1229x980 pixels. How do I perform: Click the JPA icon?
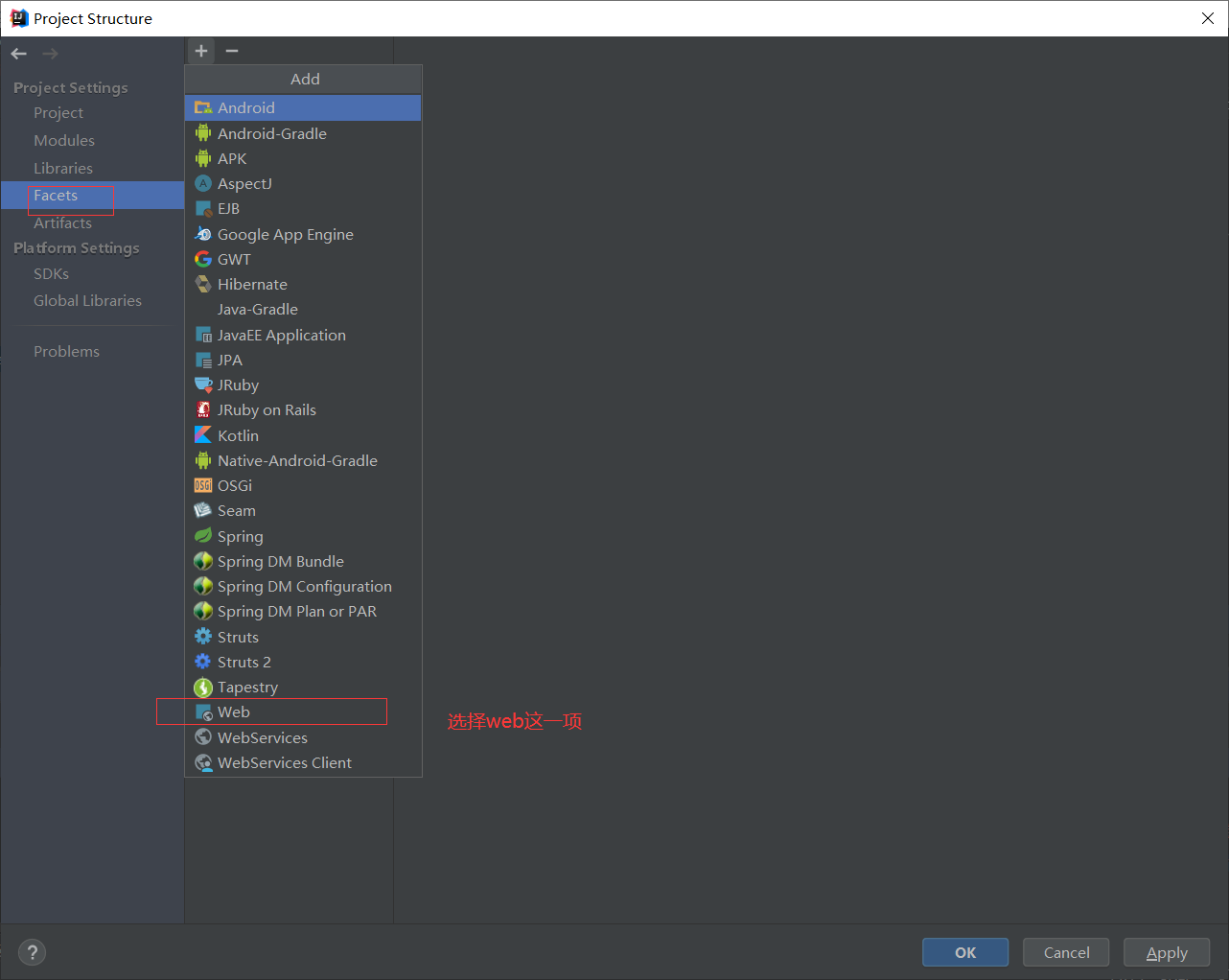tap(203, 360)
